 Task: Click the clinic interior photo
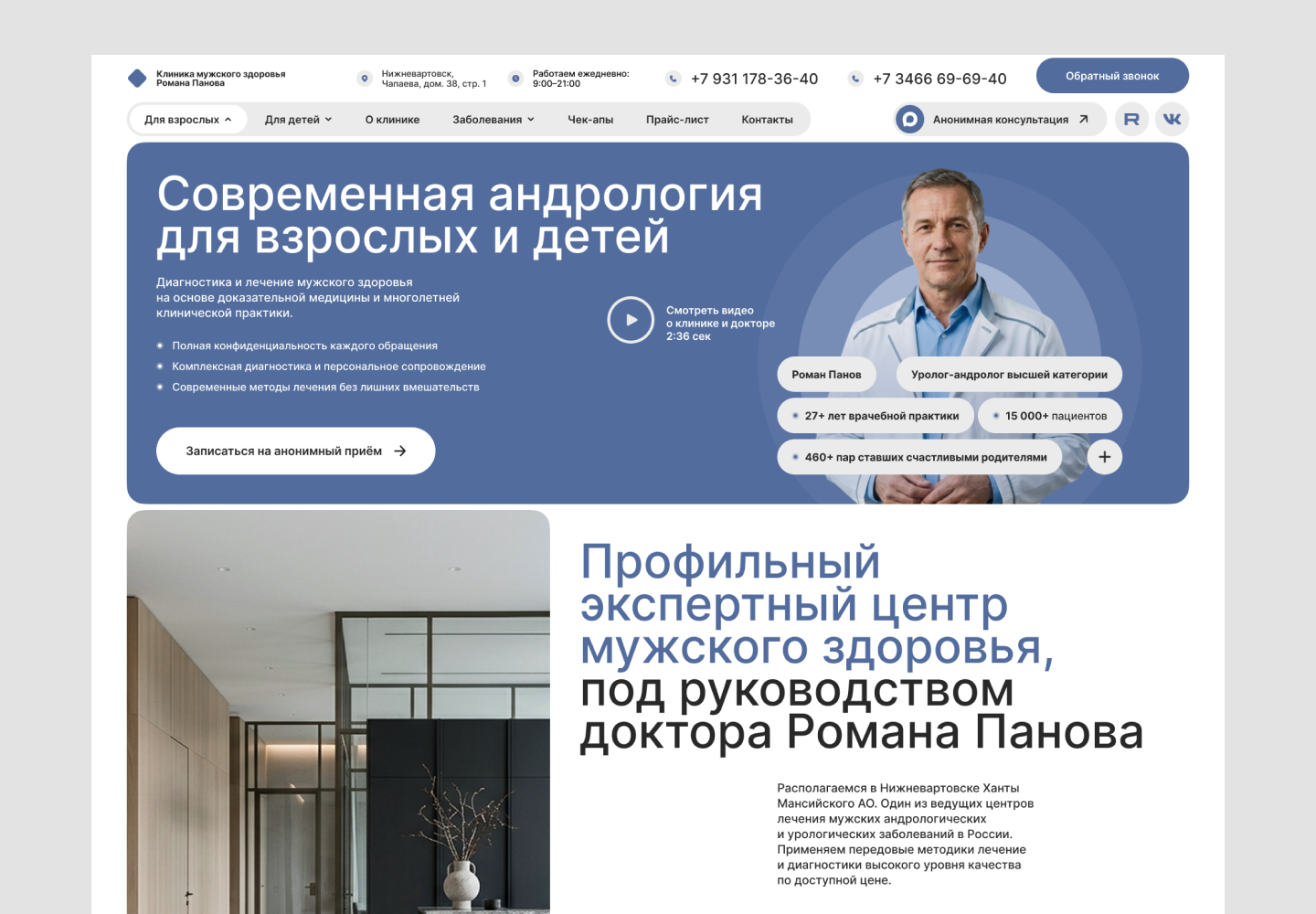click(338, 712)
